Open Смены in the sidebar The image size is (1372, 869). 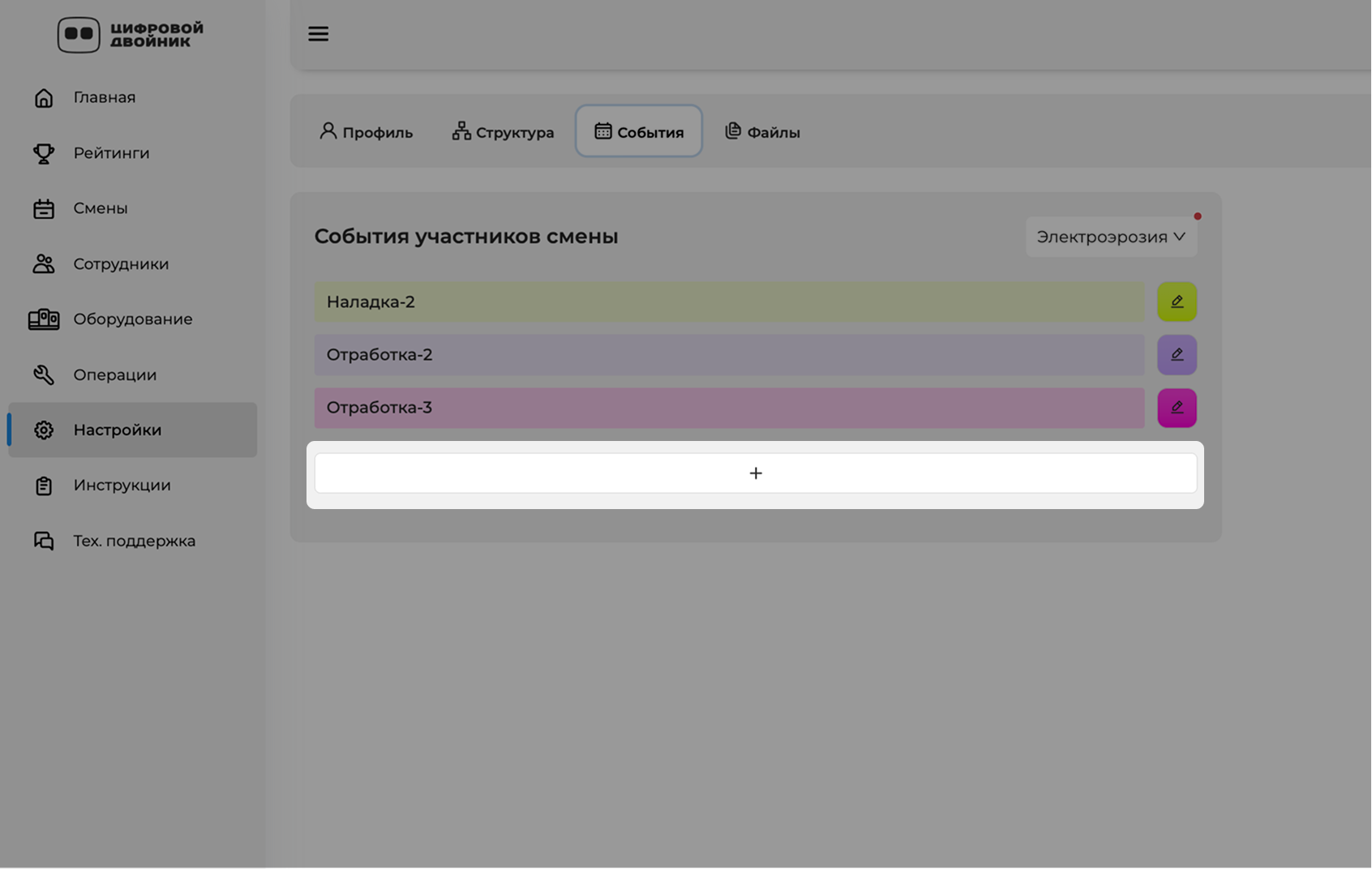(101, 208)
